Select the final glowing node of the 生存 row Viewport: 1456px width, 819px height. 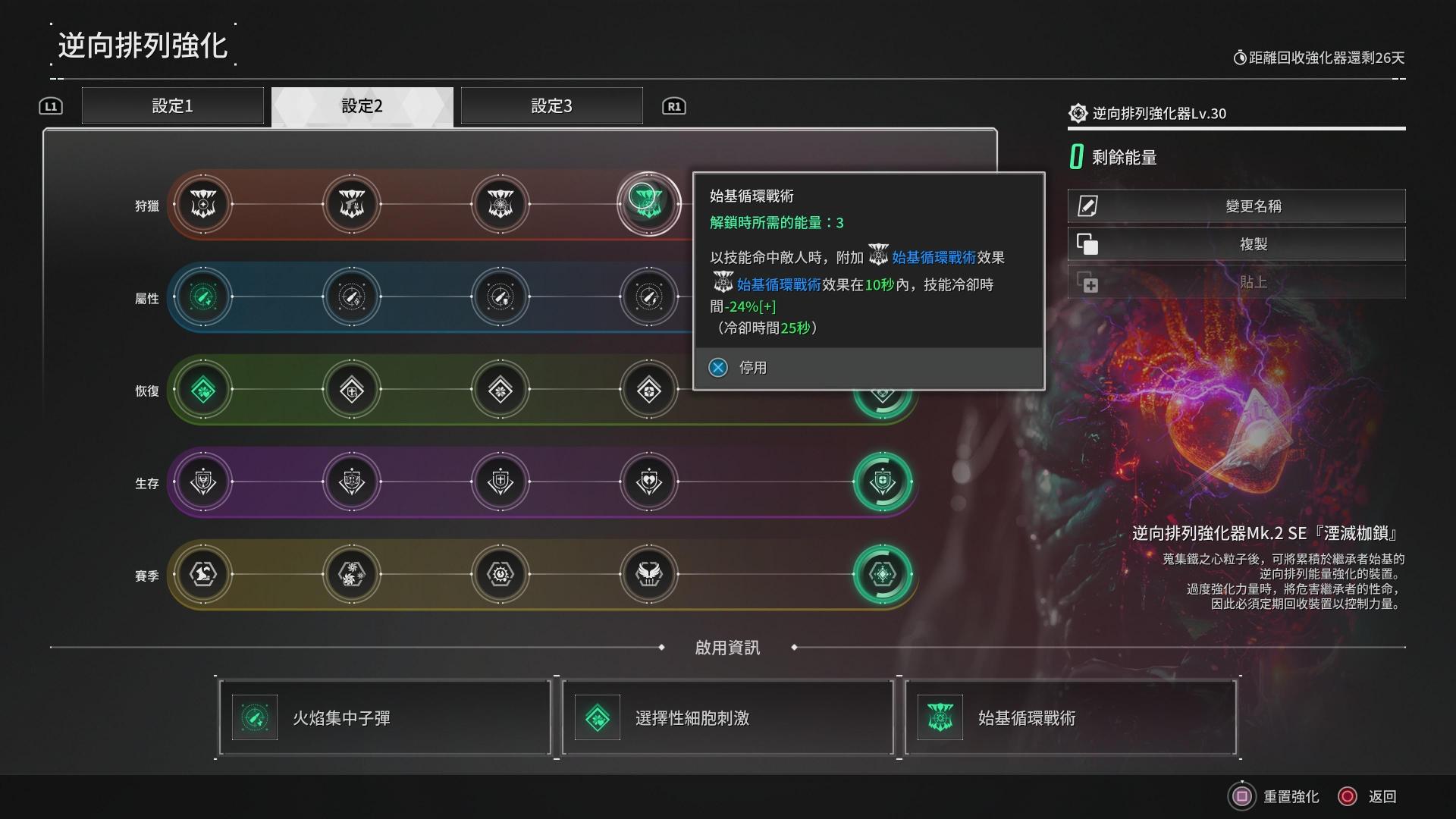[x=883, y=482]
